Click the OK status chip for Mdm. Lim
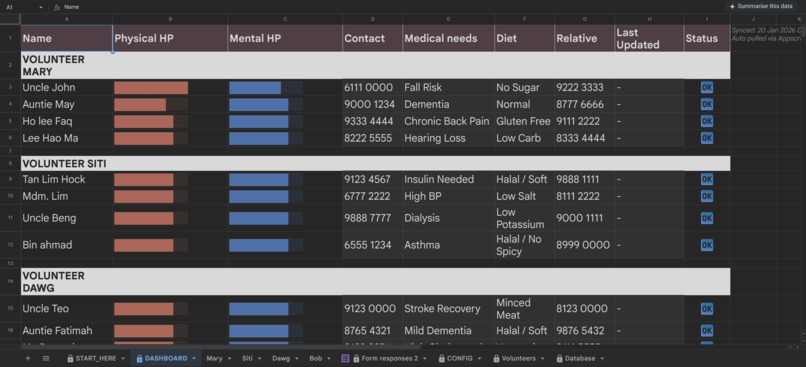The height and width of the screenshot is (367, 806). point(707,196)
